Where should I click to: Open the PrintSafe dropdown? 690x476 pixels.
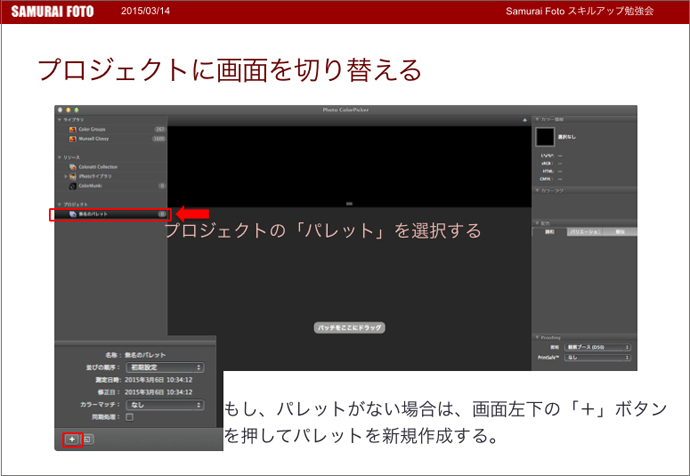(x=598, y=358)
